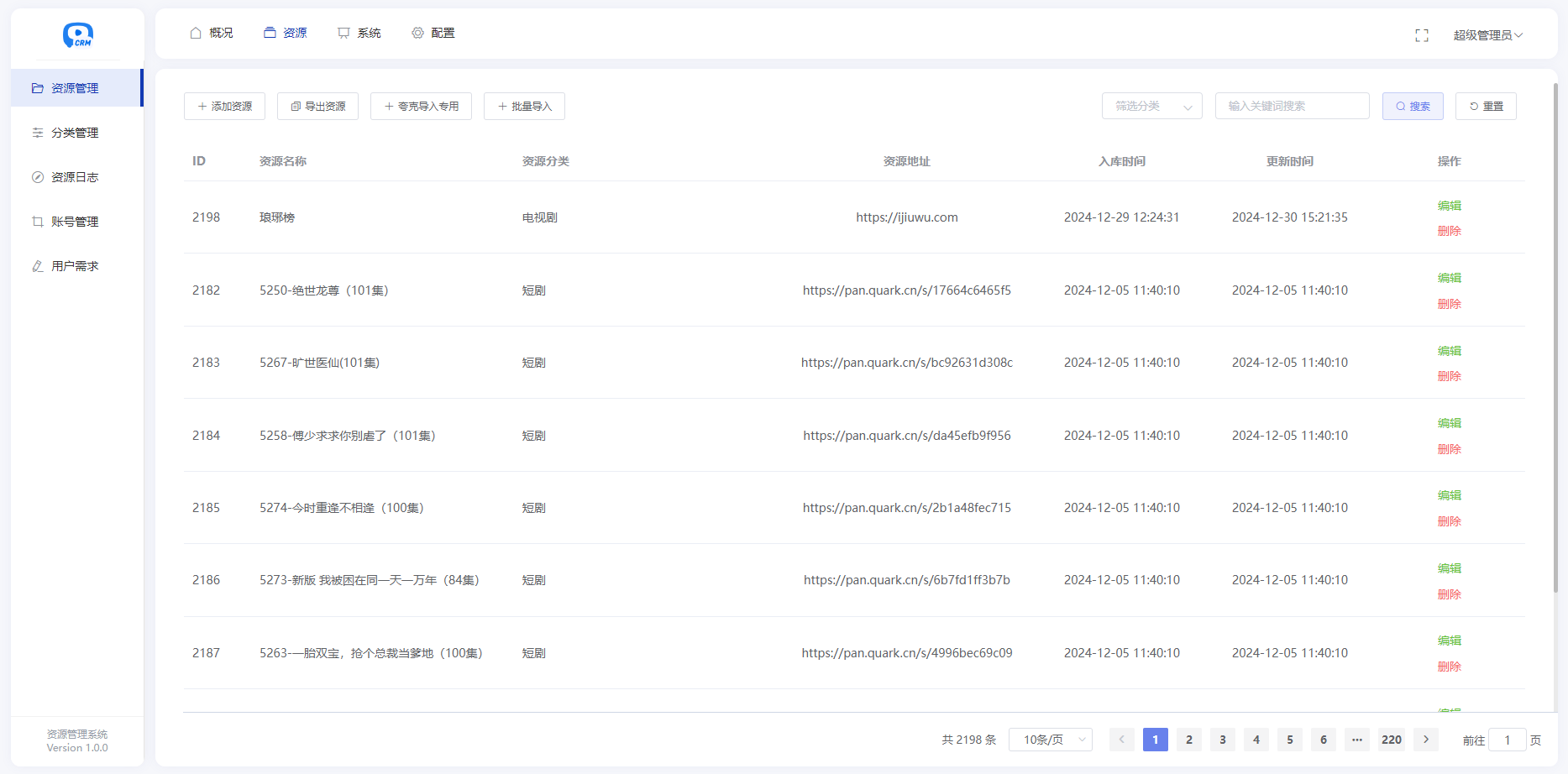Open the 系统 menu item
The image size is (1568, 774).
pyautogui.click(x=359, y=33)
